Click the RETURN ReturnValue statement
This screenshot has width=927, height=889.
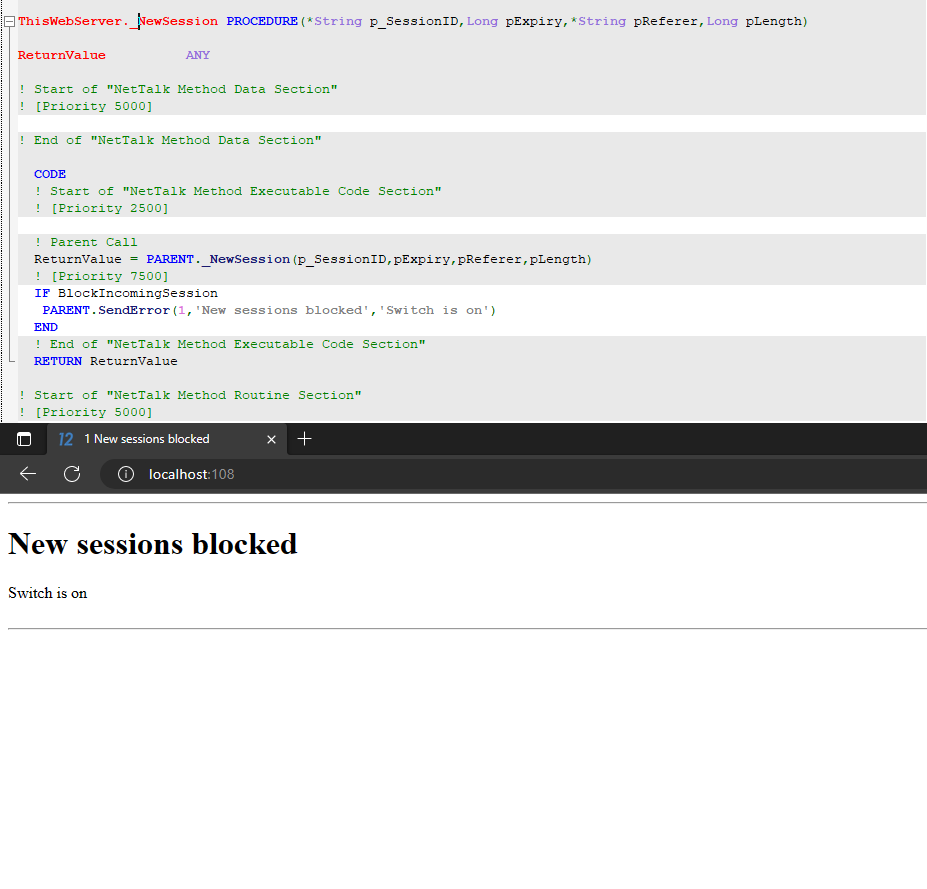[105, 361]
